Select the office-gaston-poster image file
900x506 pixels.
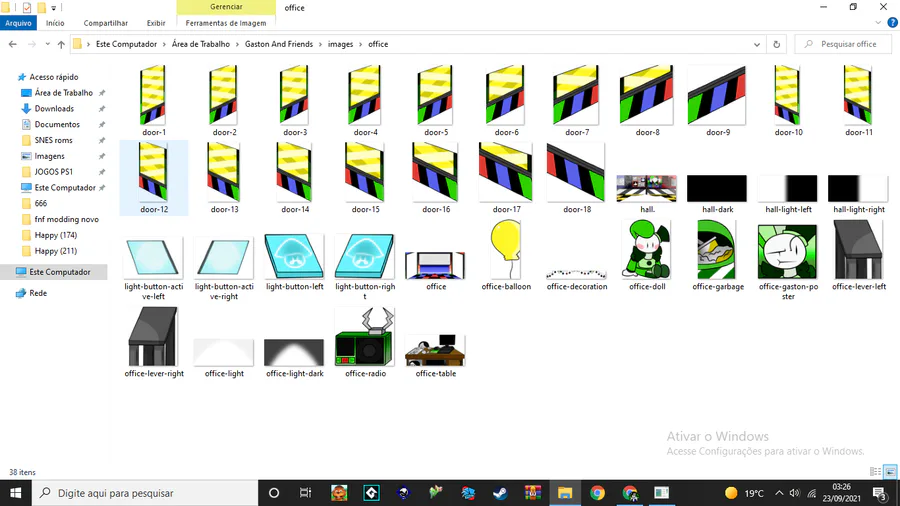(x=788, y=261)
